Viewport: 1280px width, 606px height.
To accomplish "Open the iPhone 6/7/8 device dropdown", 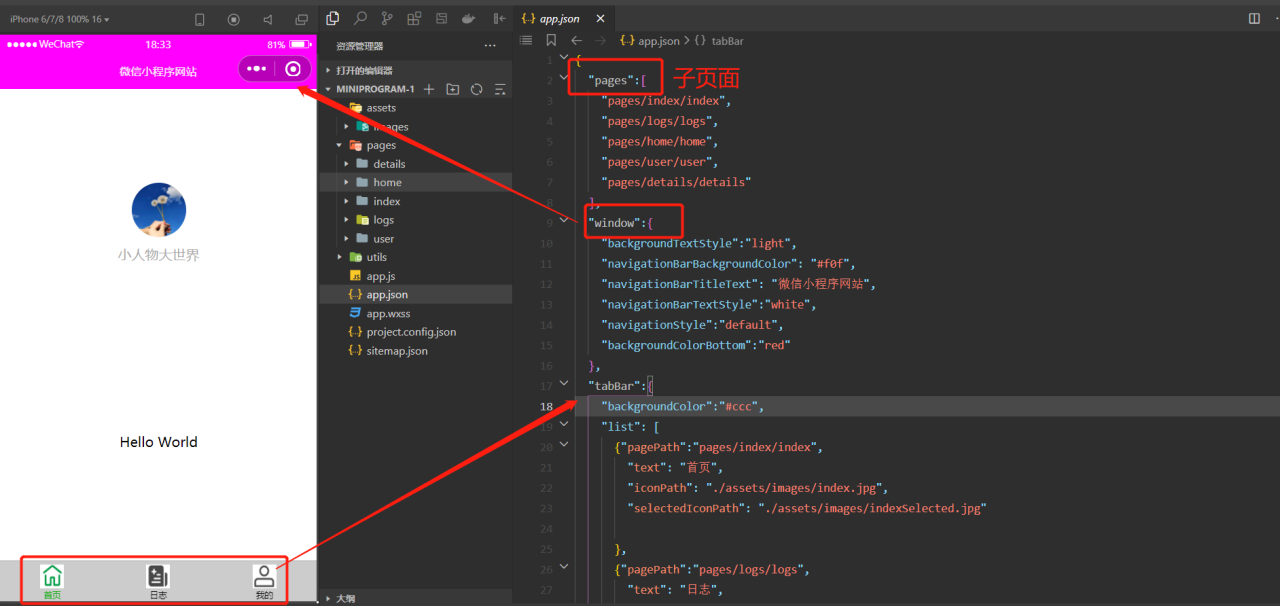I will (60, 19).
